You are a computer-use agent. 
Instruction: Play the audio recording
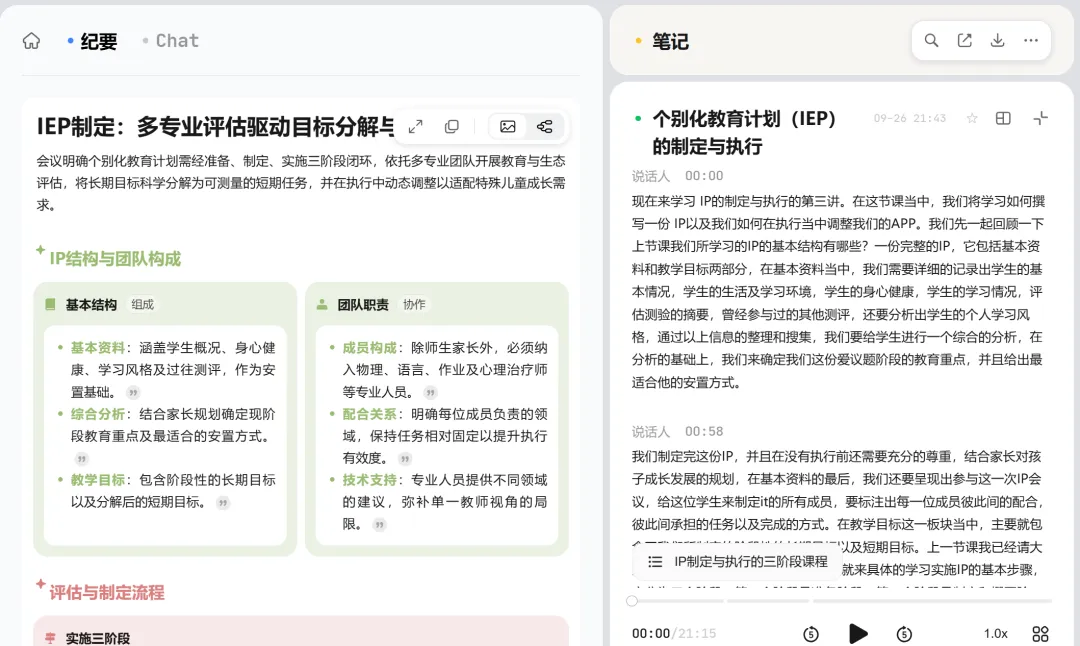(x=858, y=634)
